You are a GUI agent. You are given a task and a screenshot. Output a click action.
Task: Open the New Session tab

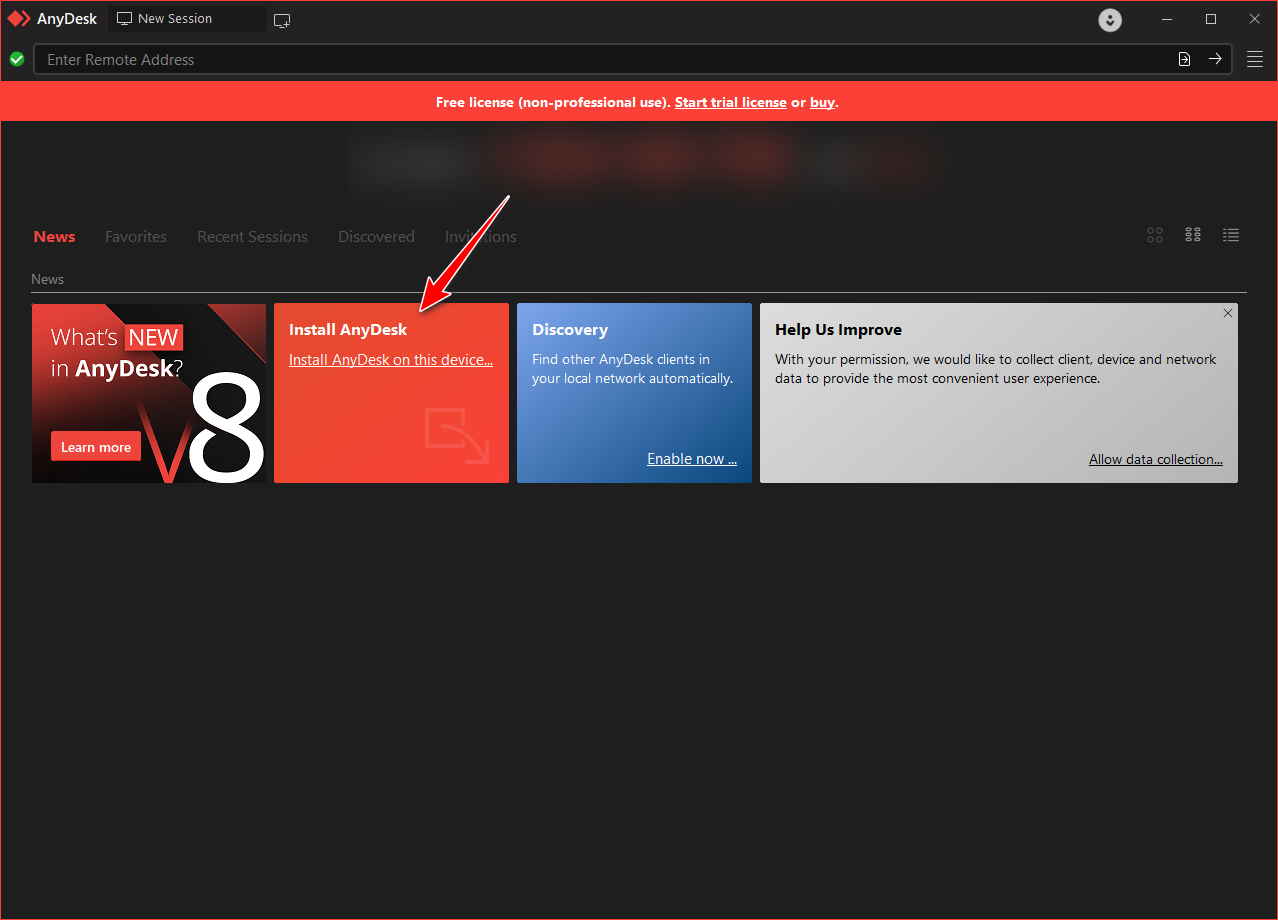pyautogui.click(x=187, y=19)
